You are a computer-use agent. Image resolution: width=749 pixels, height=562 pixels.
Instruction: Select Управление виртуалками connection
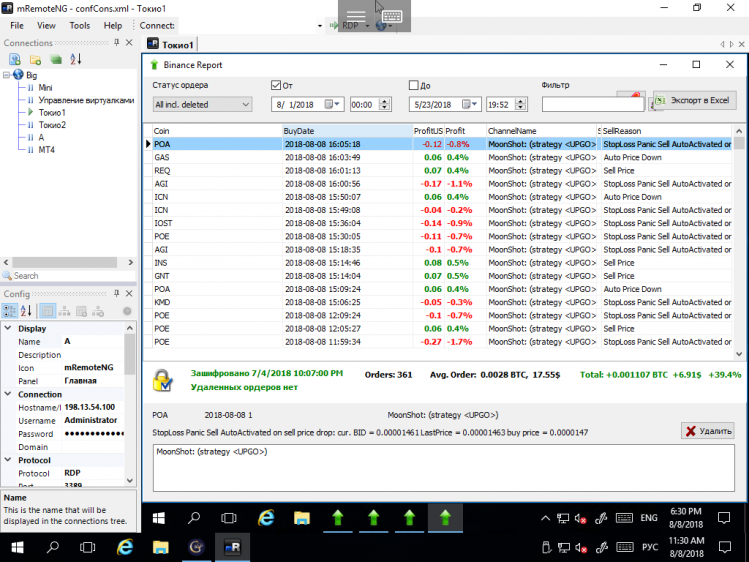coord(86,100)
